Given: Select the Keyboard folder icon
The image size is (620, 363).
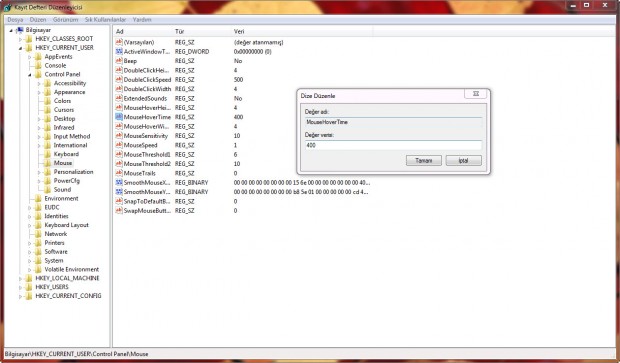Looking at the screenshot, I should click(x=47, y=154).
